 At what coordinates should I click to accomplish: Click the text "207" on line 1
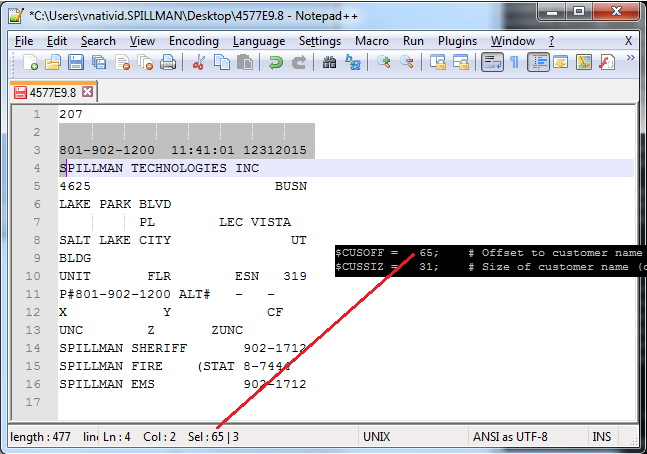coord(71,114)
